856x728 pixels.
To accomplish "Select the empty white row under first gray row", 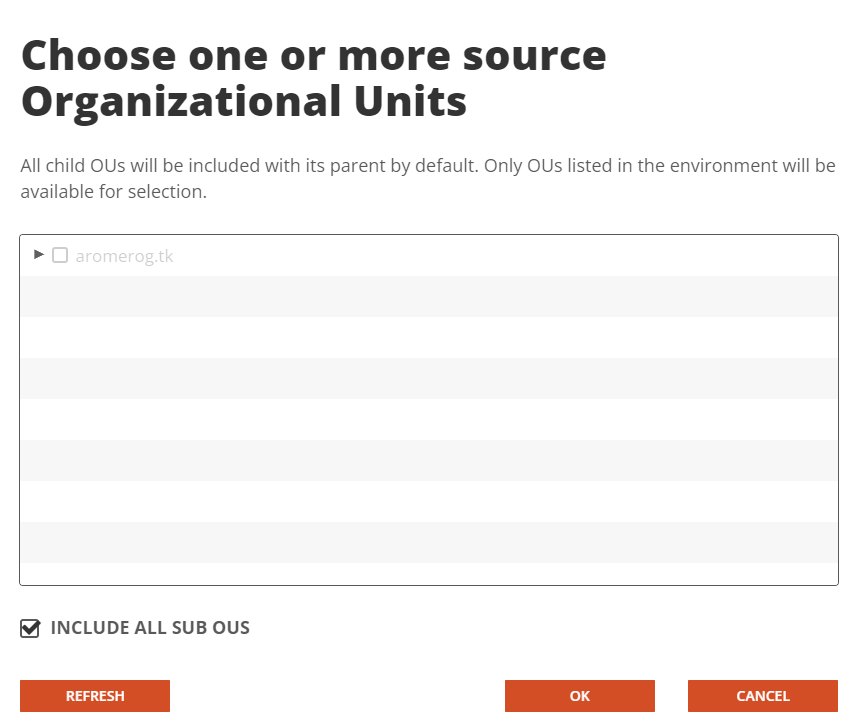I will tap(429, 337).
